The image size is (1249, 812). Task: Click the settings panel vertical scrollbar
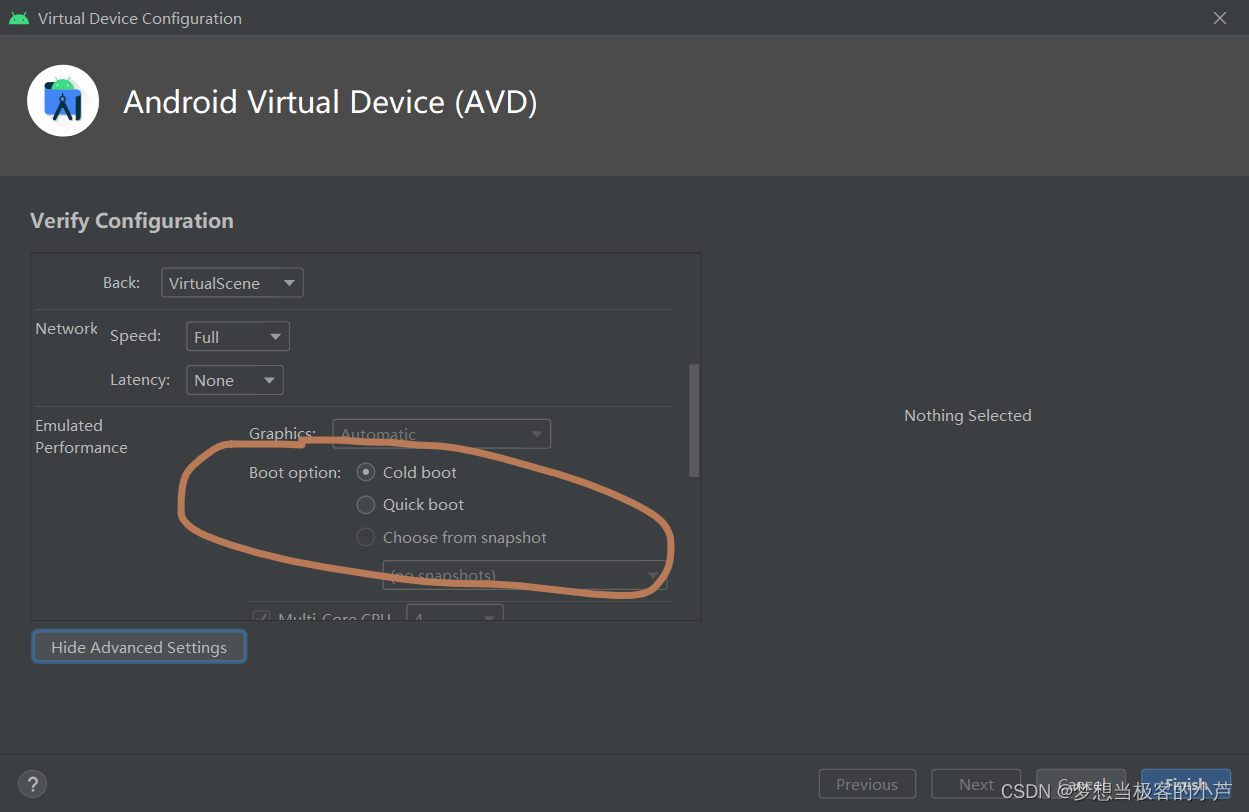click(694, 420)
